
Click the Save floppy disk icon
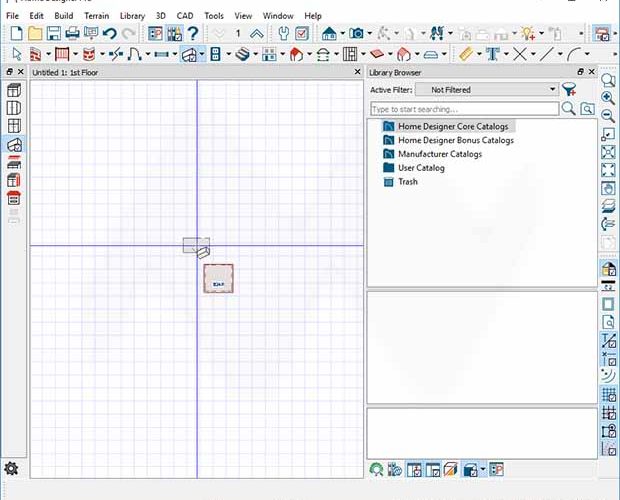[54, 34]
